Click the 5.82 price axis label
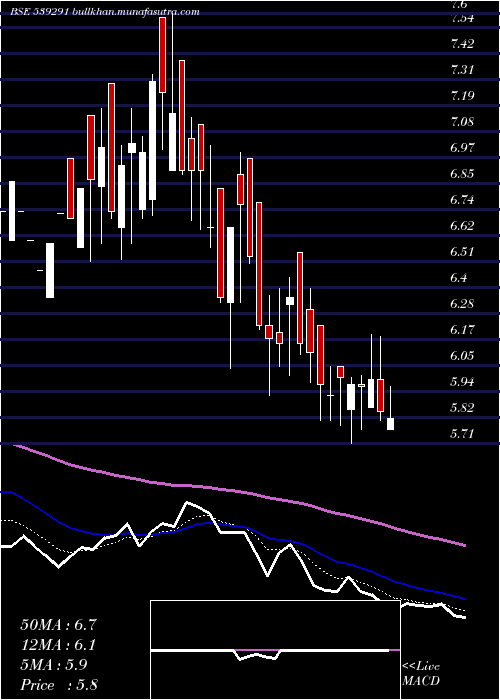This screenshot has height=700, width=500. (x=462, y=408)
